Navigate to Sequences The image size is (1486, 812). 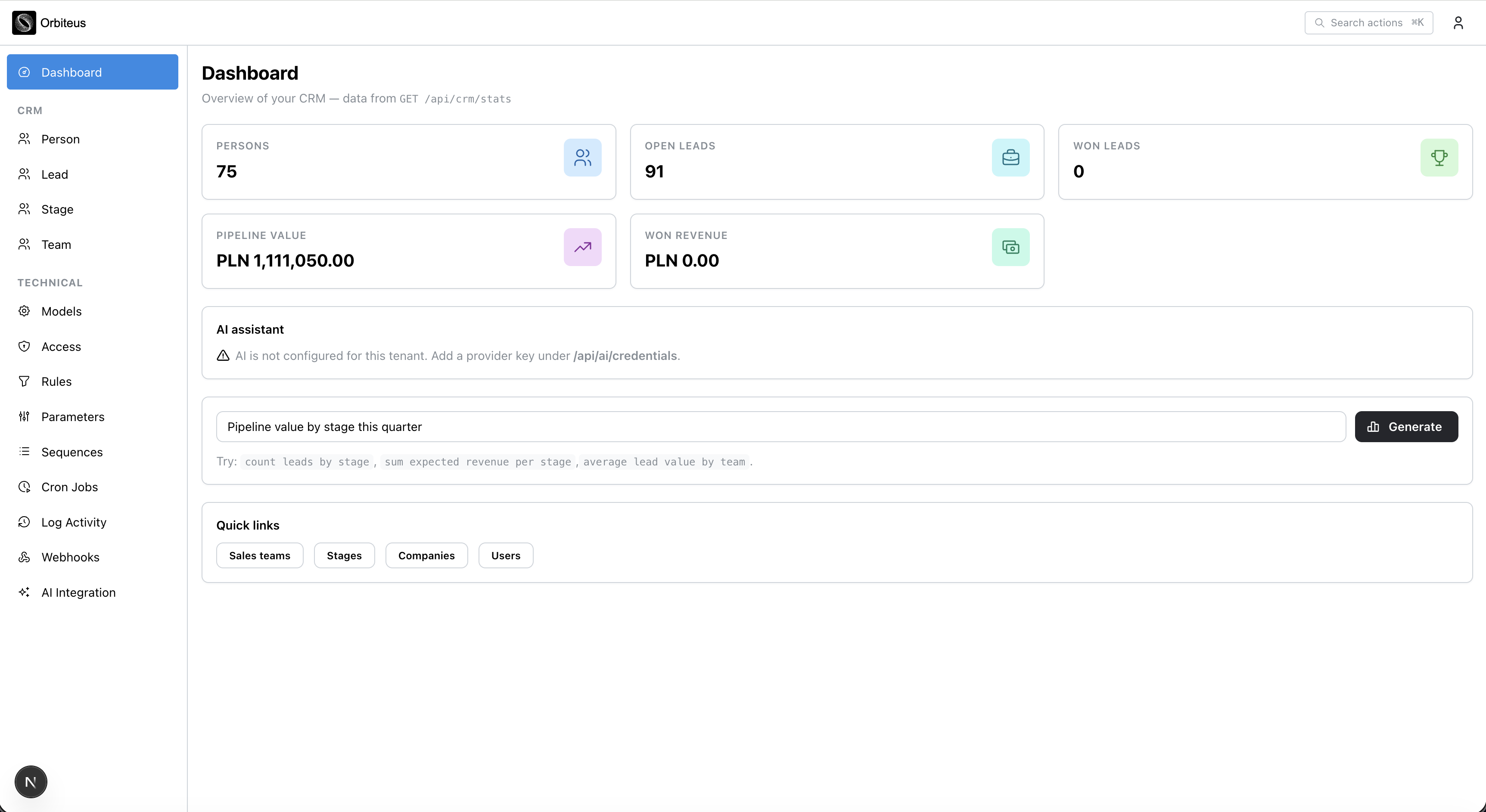[92, 452]
